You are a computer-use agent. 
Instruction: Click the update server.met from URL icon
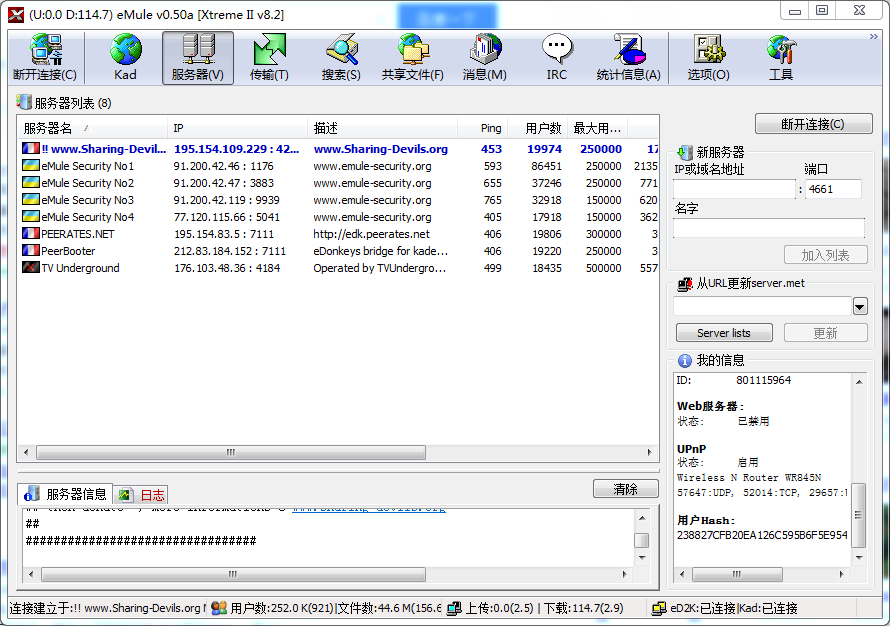(685, 283)
